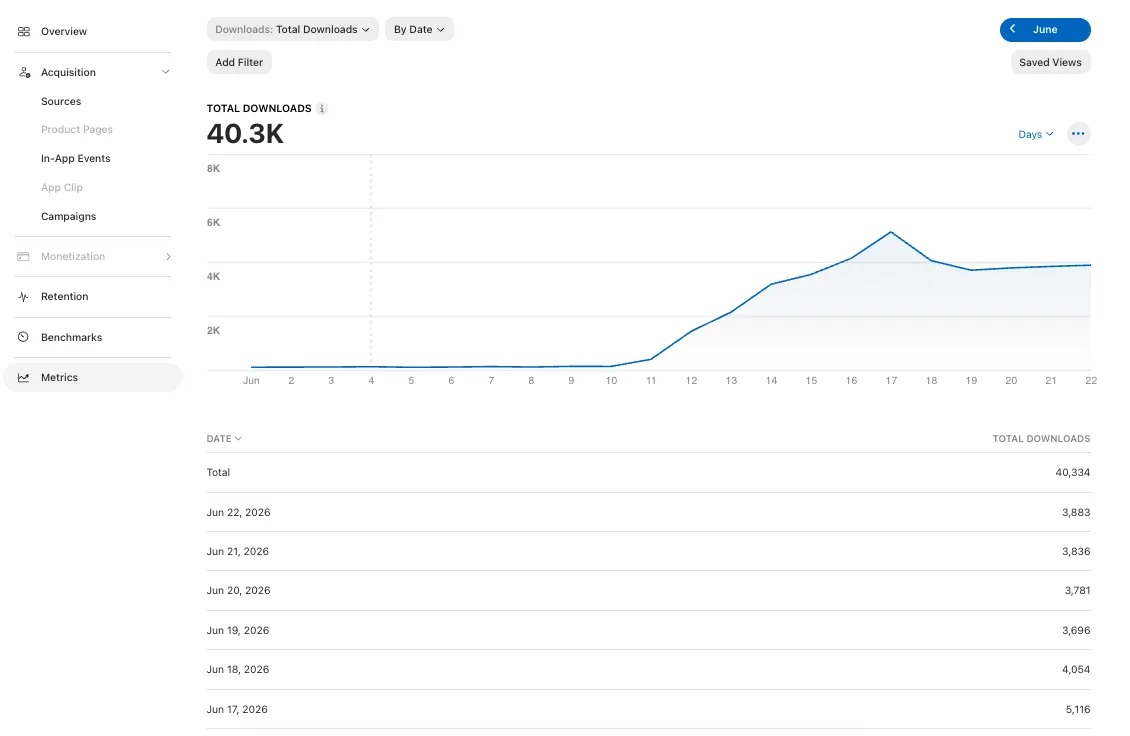Click the 5,116 downloads value
The width and height of the screenshot is (1130, 736).
(1077, 709)
